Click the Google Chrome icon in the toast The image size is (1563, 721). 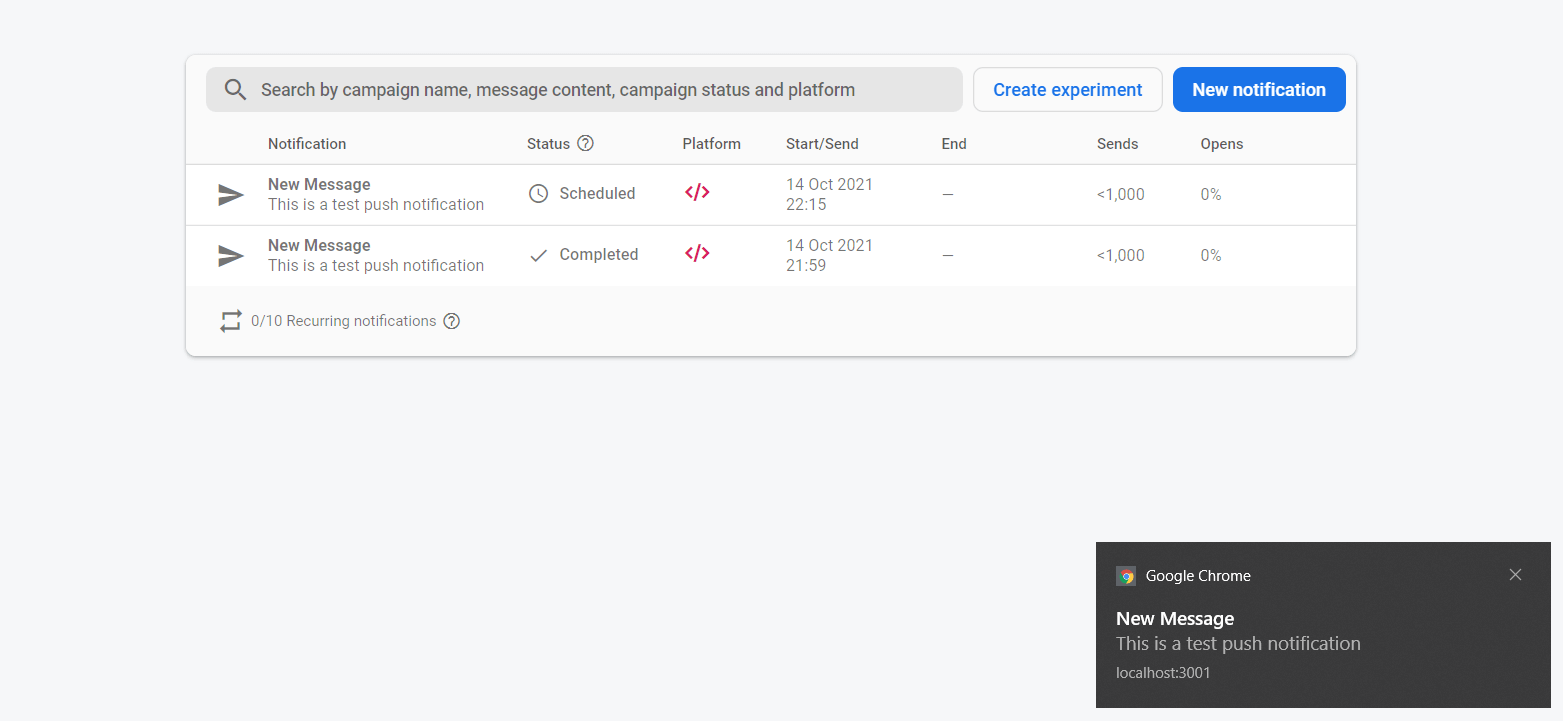point(1126,576)
